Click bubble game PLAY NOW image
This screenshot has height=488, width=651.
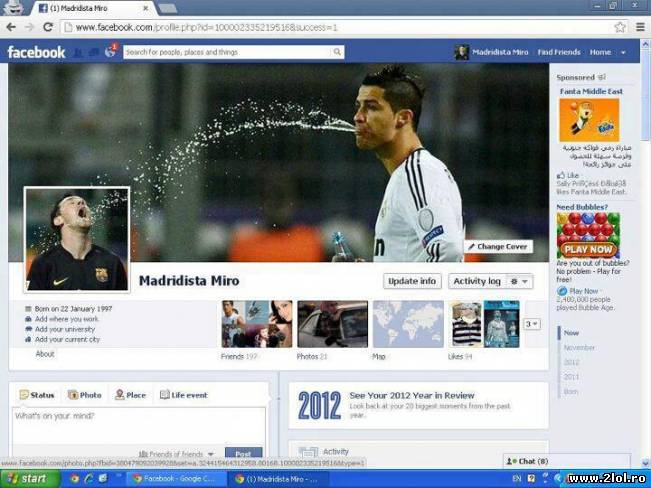click(x=588, y=235)
